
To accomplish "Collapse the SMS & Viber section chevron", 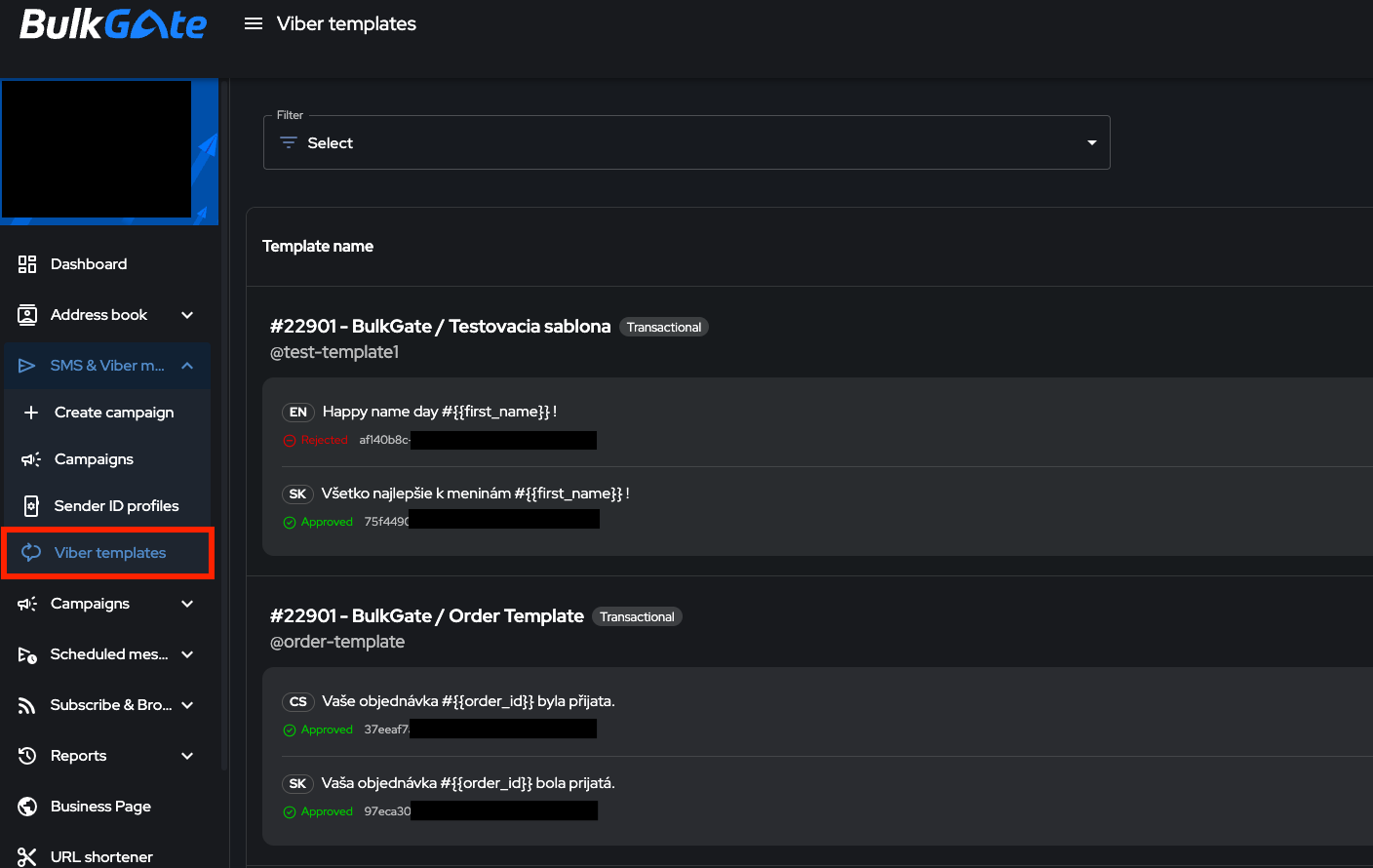I will 187,366.
